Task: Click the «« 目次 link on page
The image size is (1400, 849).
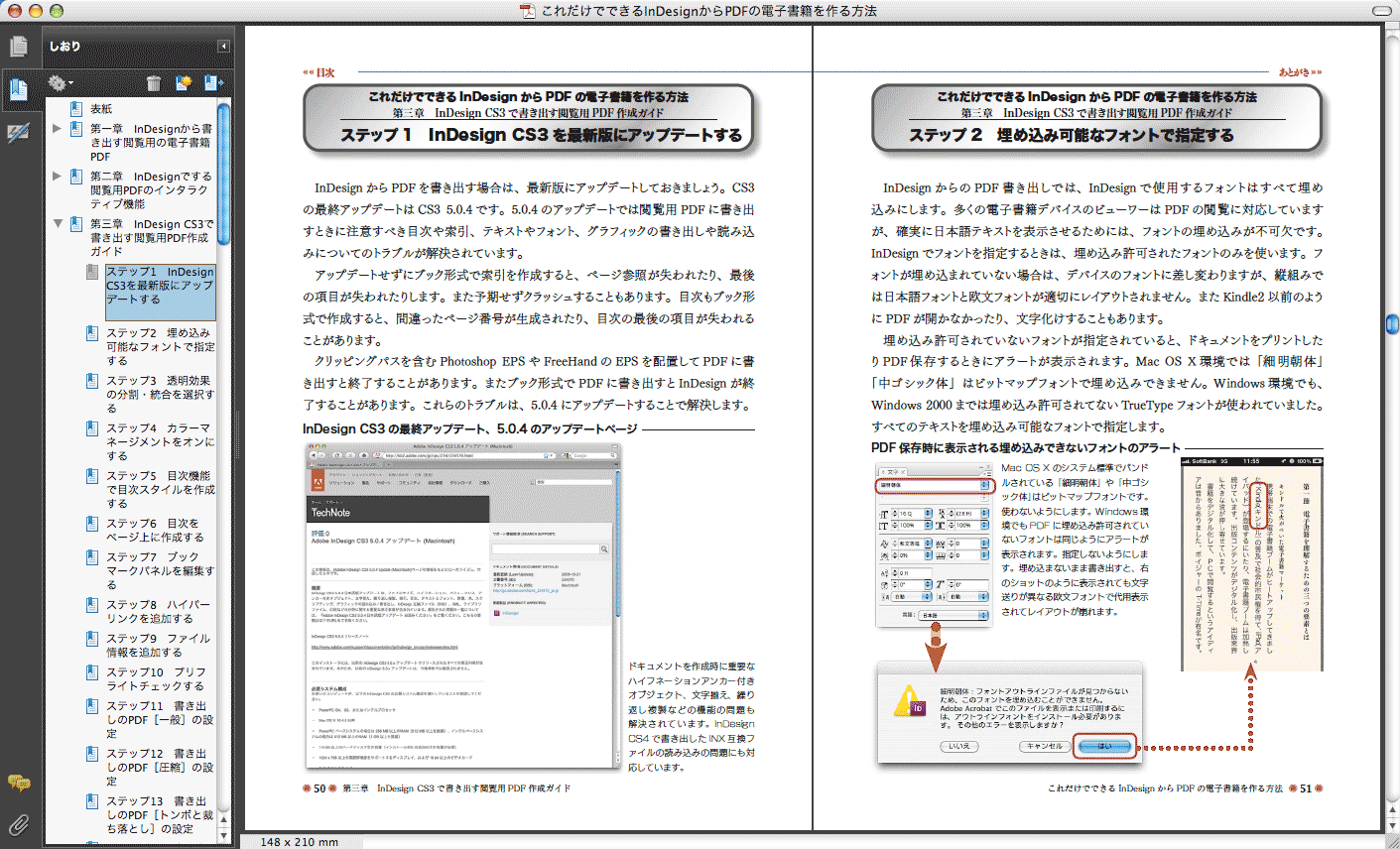Action: (x=318, y=72)
